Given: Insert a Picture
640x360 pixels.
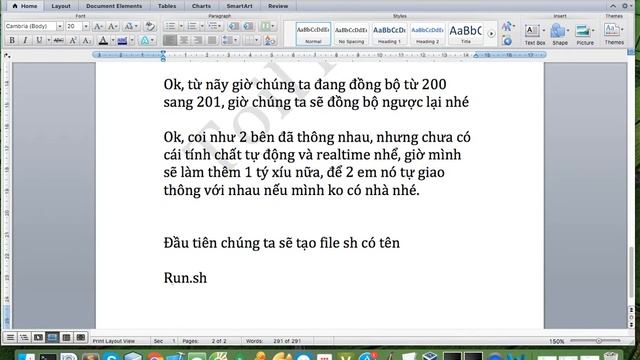Looking at the screenshot, I should [585, 34].
